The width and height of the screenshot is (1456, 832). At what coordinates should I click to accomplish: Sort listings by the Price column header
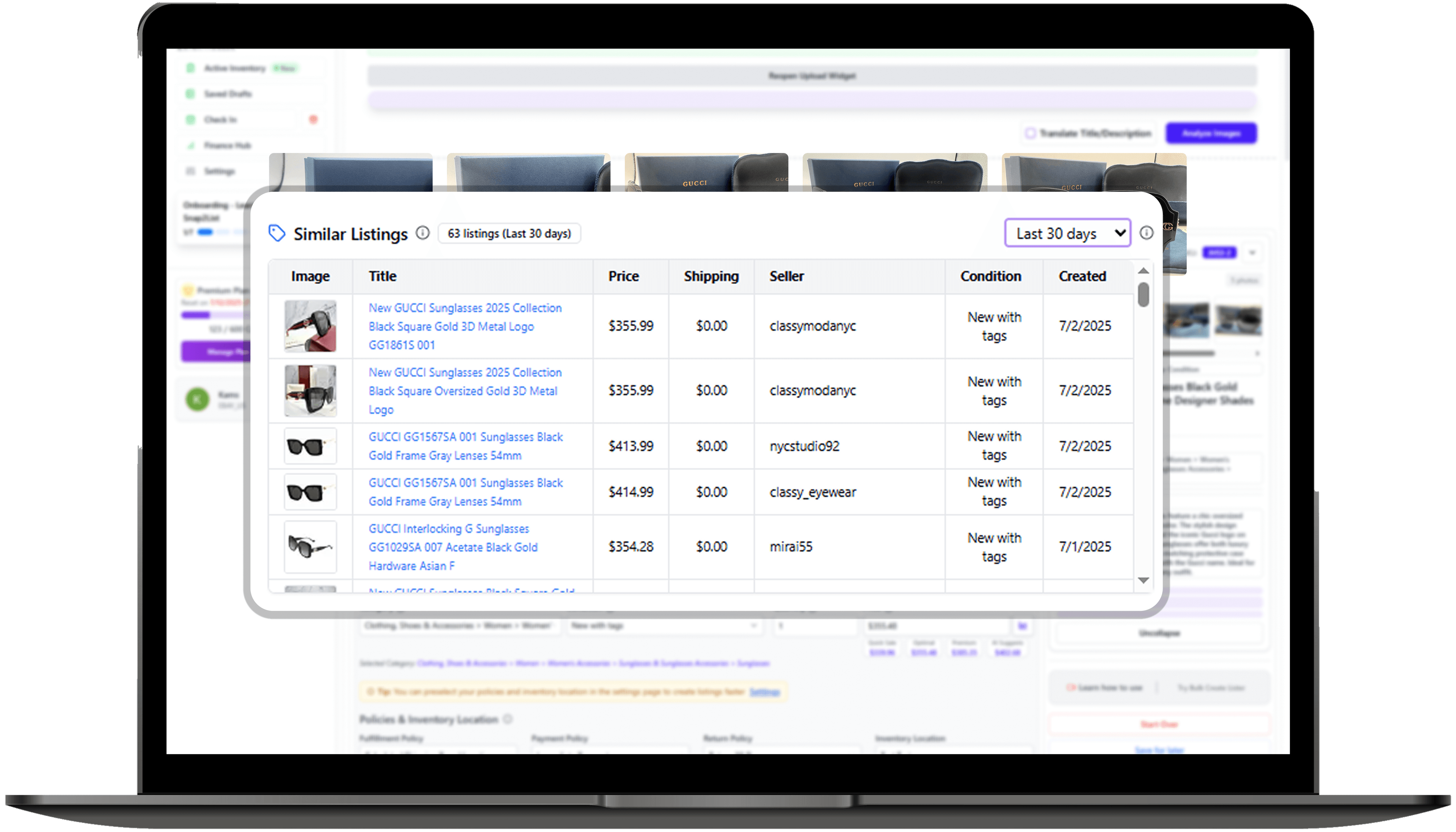pos(623,276)
